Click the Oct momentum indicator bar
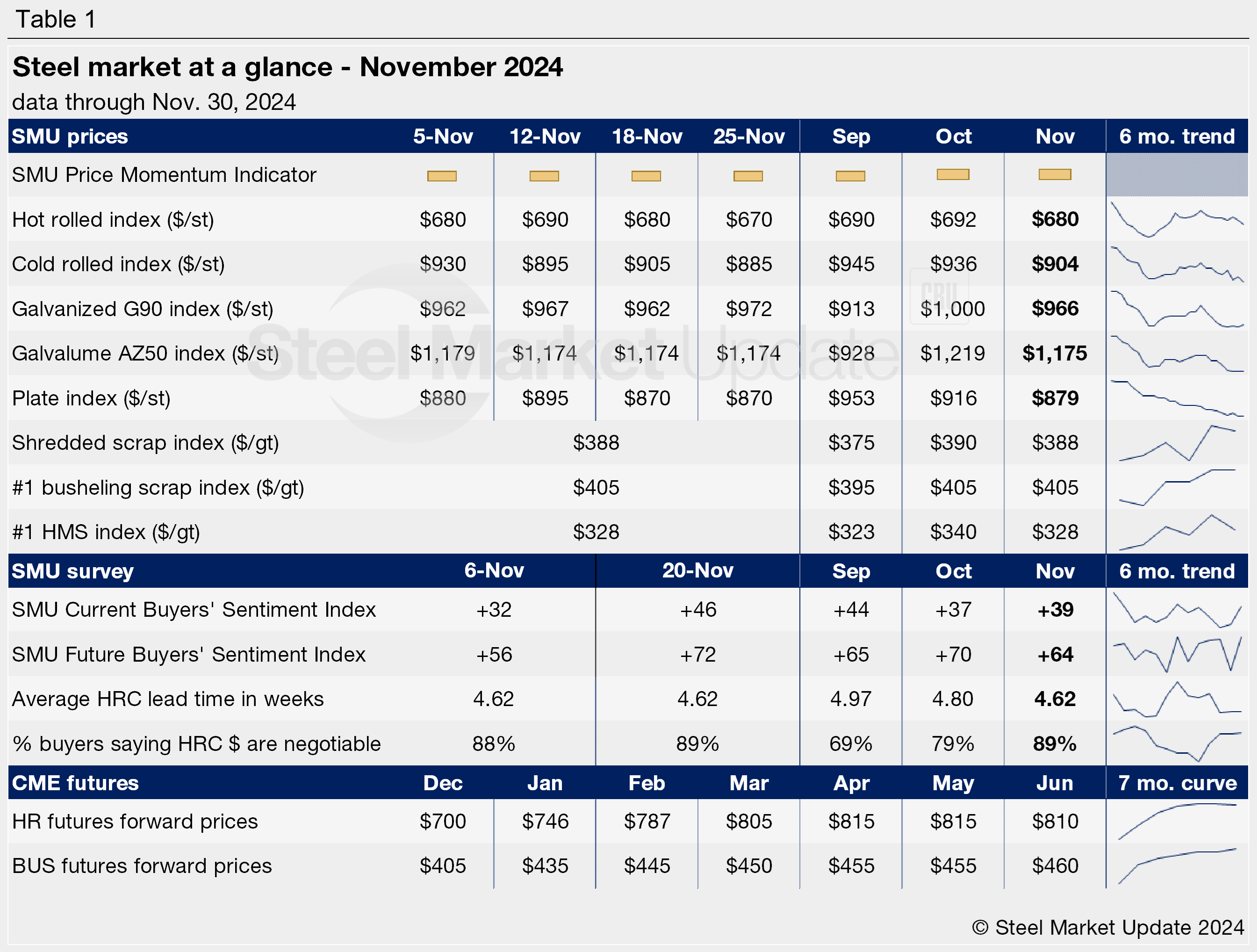Image resolution: width=1257 pixels, height=952 pixels. click(952, 174)
